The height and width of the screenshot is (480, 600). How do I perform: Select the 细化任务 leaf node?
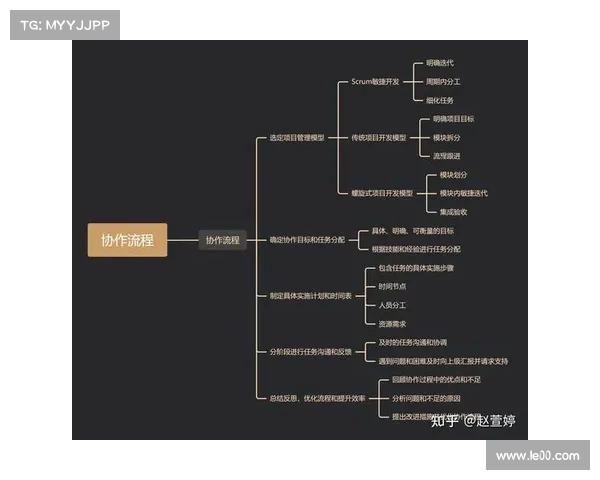coord(440,100)
